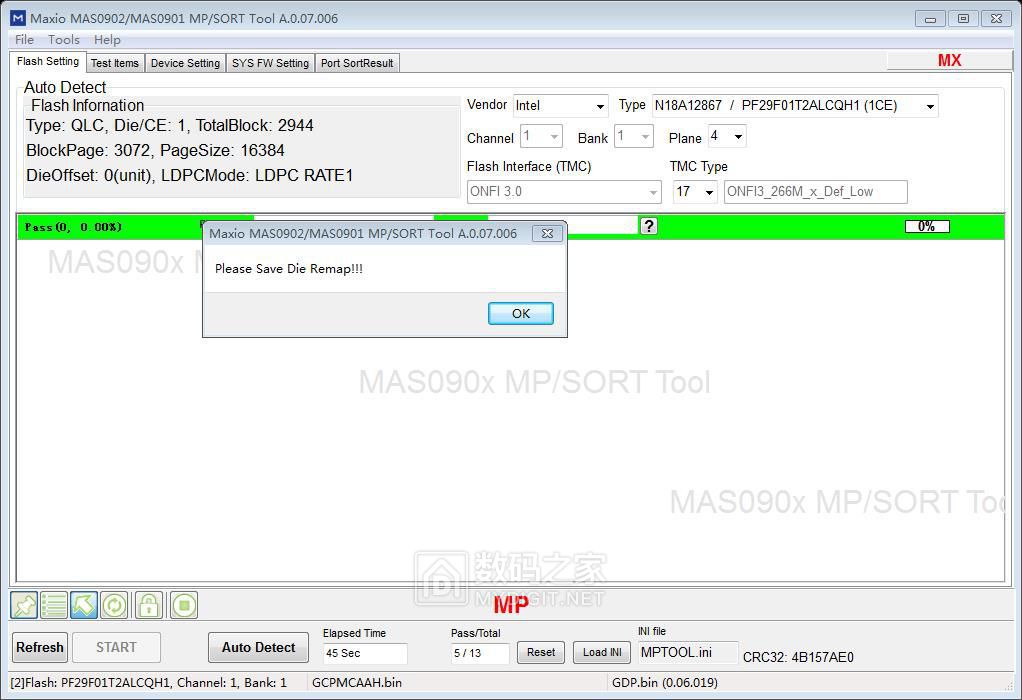Click the question mark icon on the green bar
The width and height of the screenshot is (1022, 700).
pyautogui.click(x=648, y=226)
